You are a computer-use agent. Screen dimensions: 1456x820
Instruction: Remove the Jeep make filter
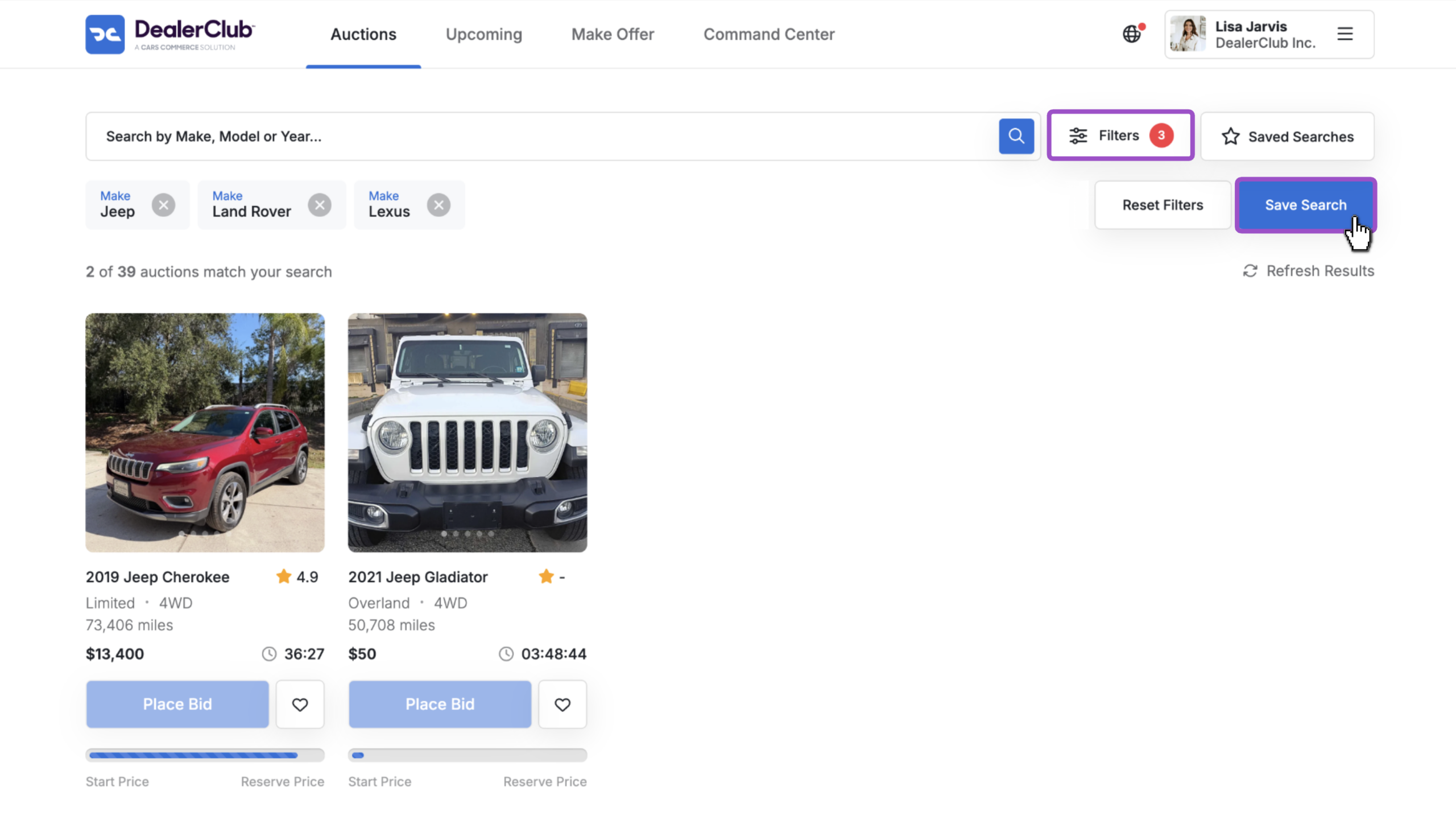click(x=163, y=205)
